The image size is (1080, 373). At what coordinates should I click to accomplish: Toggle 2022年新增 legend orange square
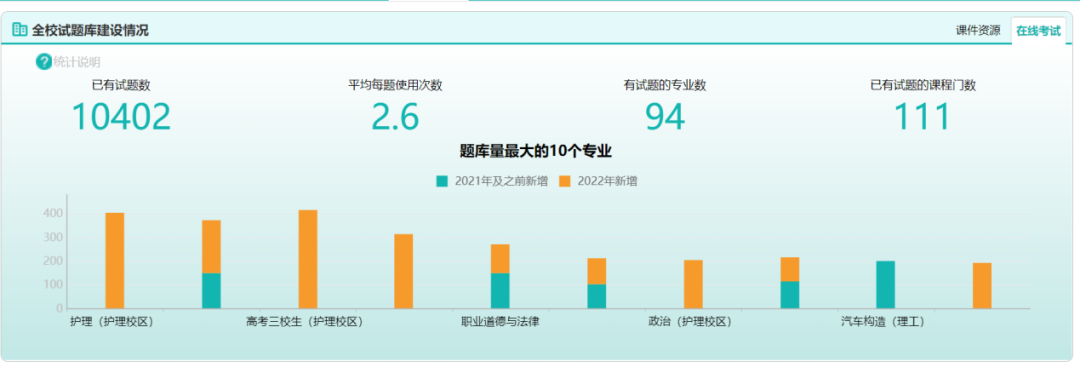click(565, 182)
